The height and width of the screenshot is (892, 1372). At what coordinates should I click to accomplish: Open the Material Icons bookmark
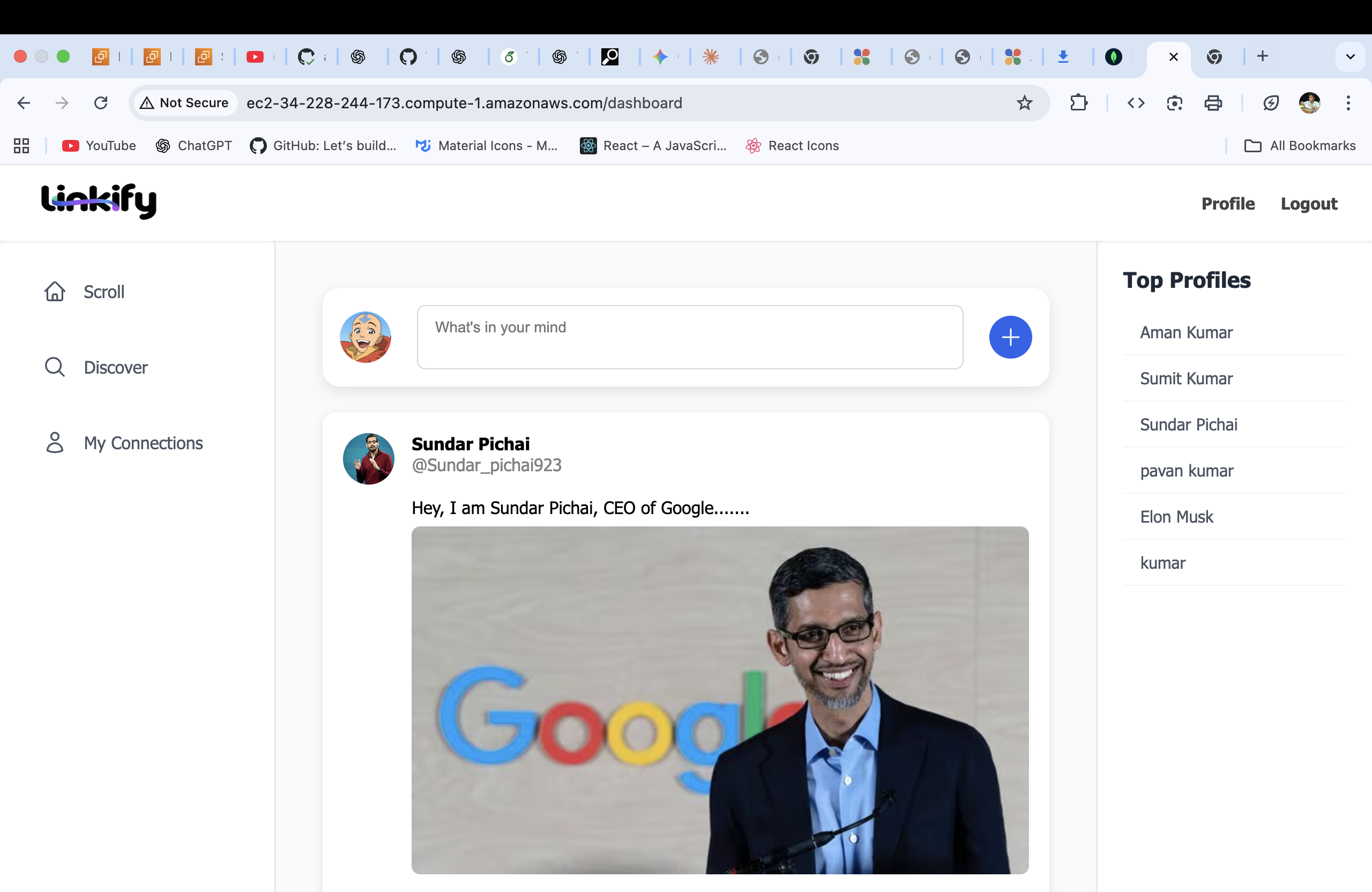487,146
